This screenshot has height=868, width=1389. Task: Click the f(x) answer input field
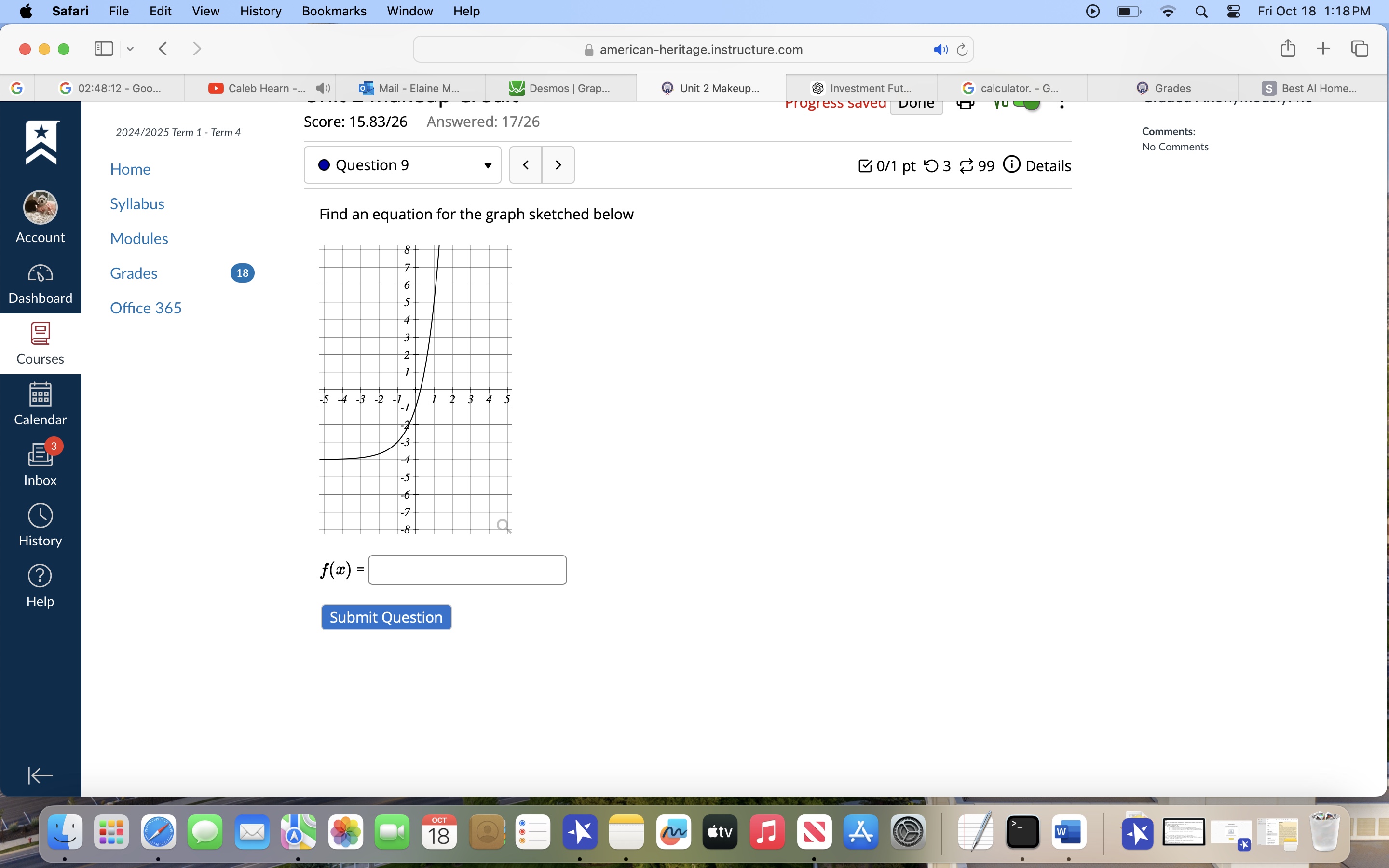pos(467,569)
